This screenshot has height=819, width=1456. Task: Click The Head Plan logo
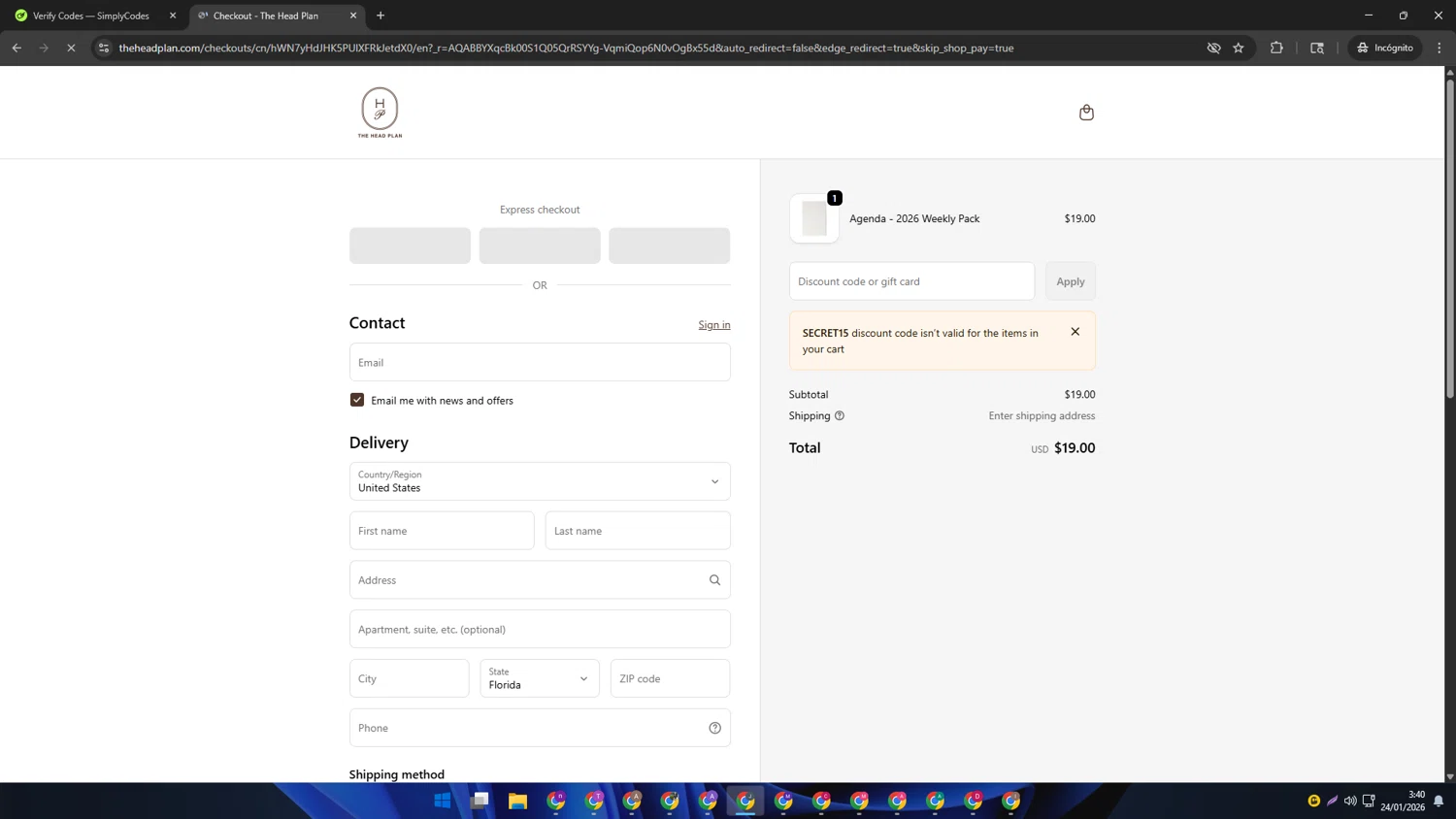pyautogui.click(x=380, y=113)
